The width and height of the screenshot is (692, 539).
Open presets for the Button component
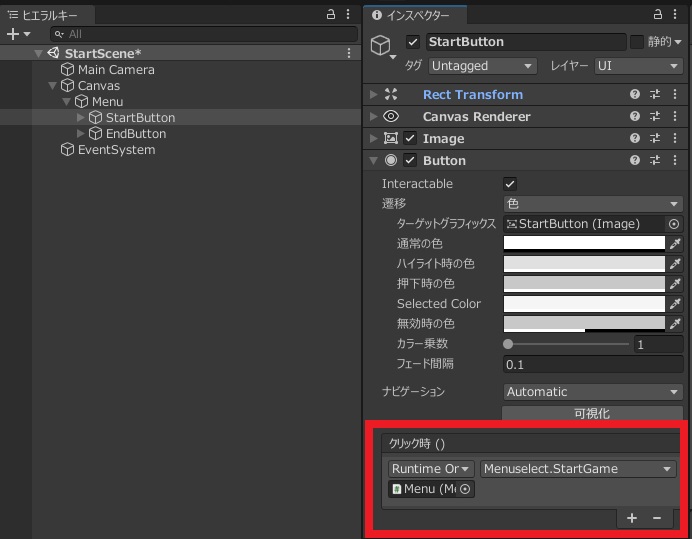[655, 160]
